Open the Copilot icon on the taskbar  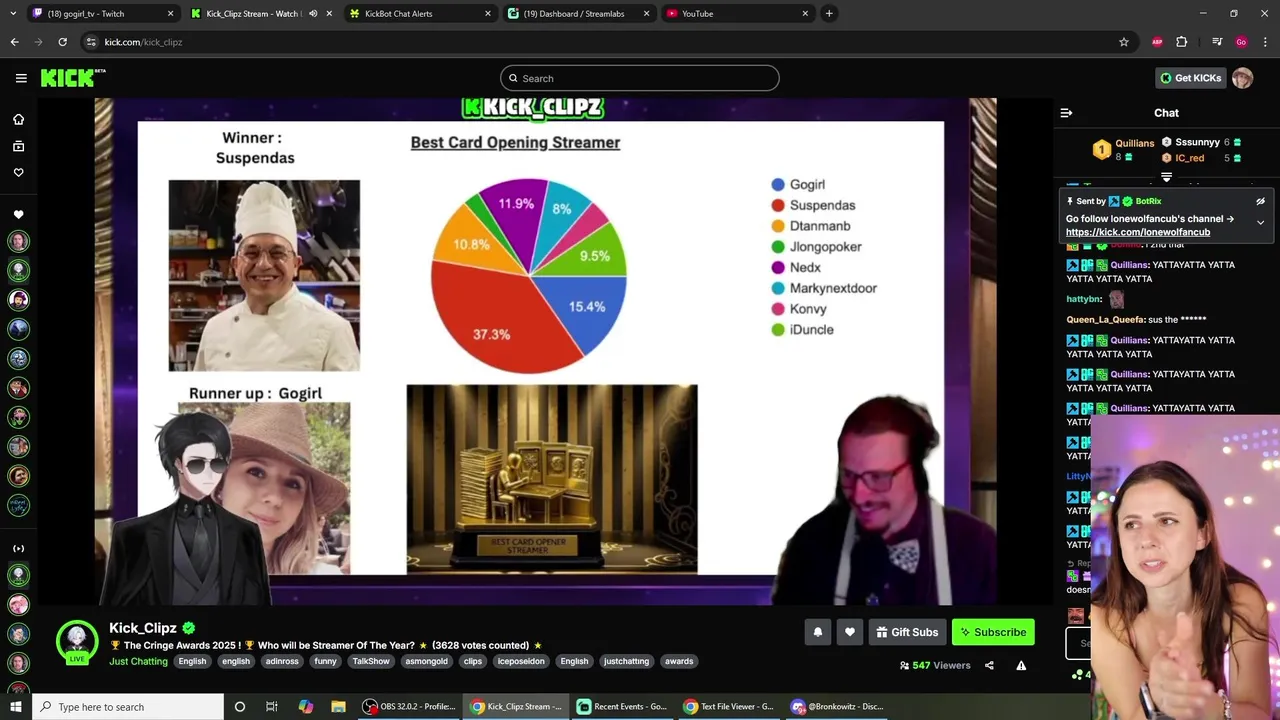click(305, 707)
